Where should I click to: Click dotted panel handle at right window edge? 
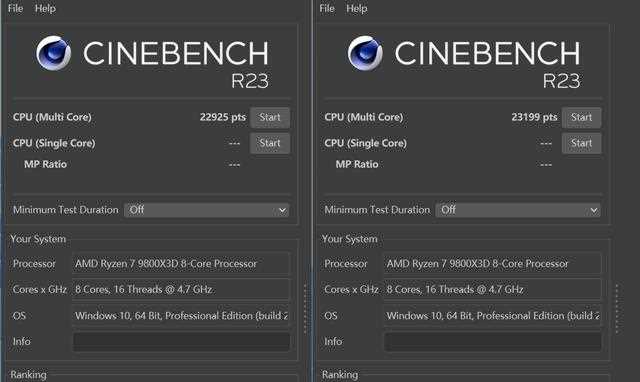pos(617,309)
